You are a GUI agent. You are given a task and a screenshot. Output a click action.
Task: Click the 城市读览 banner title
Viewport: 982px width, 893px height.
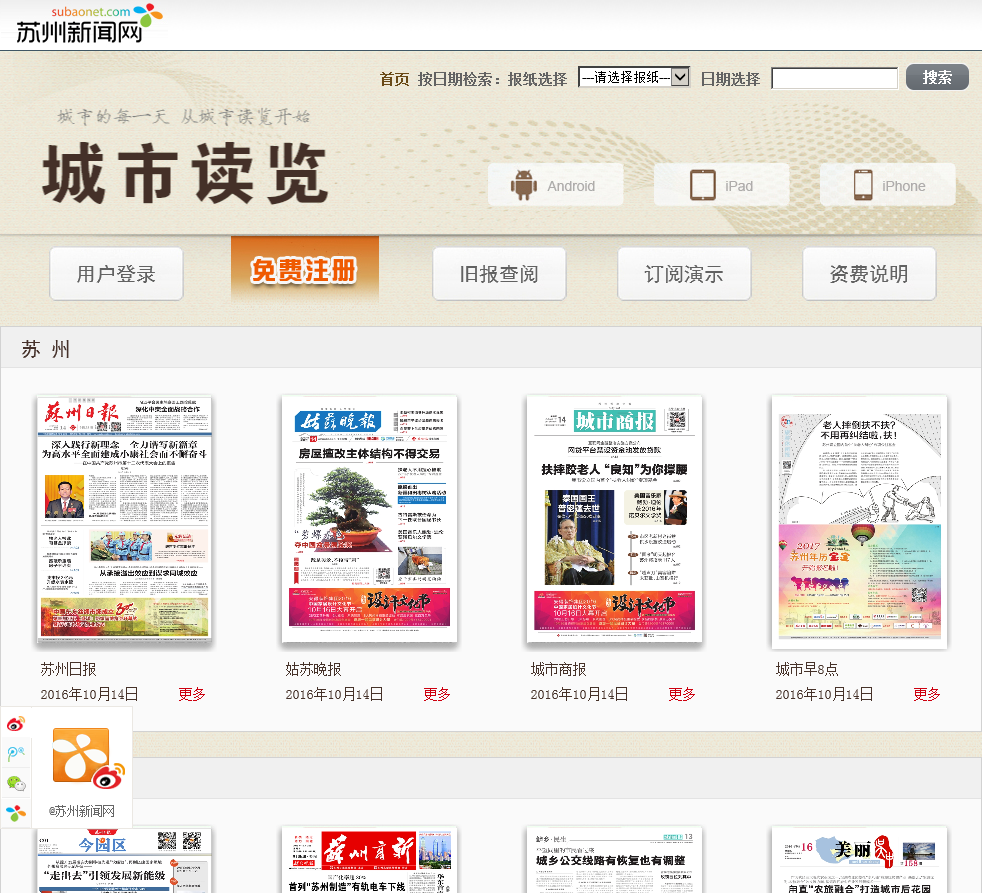[185, 173]
